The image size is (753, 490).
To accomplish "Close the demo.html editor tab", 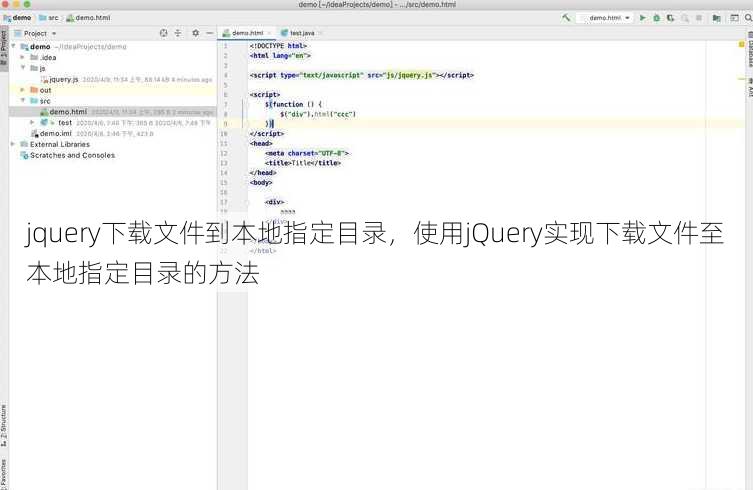I will click(x=269, y=33).
